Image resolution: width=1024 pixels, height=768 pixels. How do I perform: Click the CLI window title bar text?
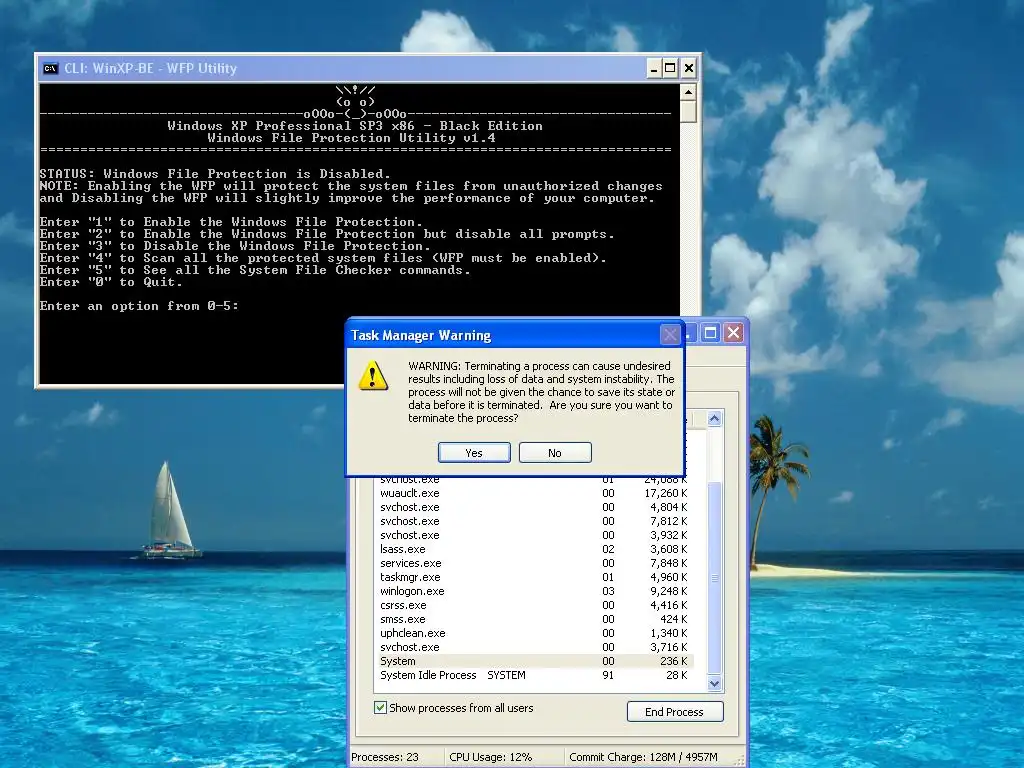(150, 68)
